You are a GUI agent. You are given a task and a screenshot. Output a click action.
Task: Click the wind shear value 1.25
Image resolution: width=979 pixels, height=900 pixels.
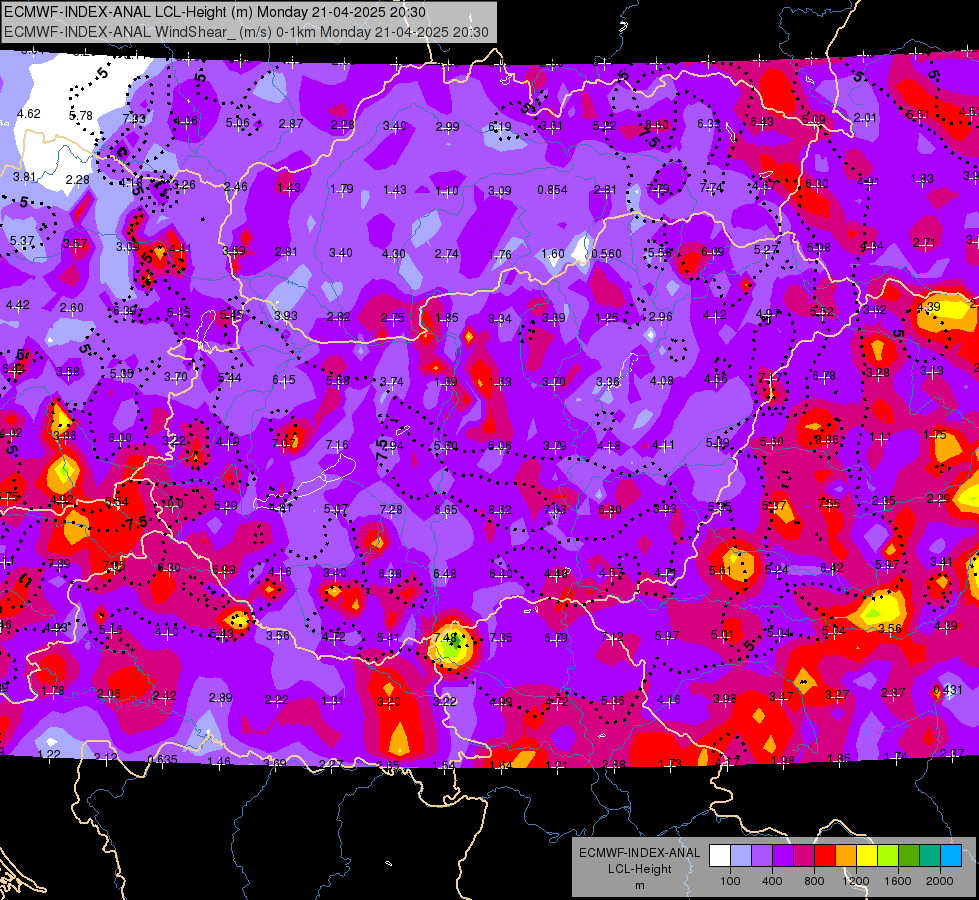(607, 318)
